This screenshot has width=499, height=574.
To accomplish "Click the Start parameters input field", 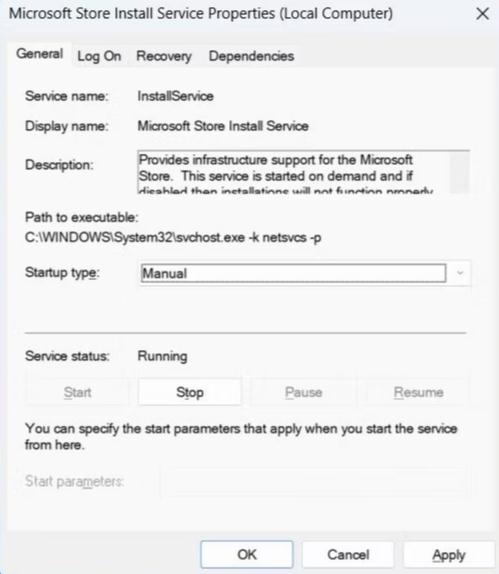I will coord(315,481).
